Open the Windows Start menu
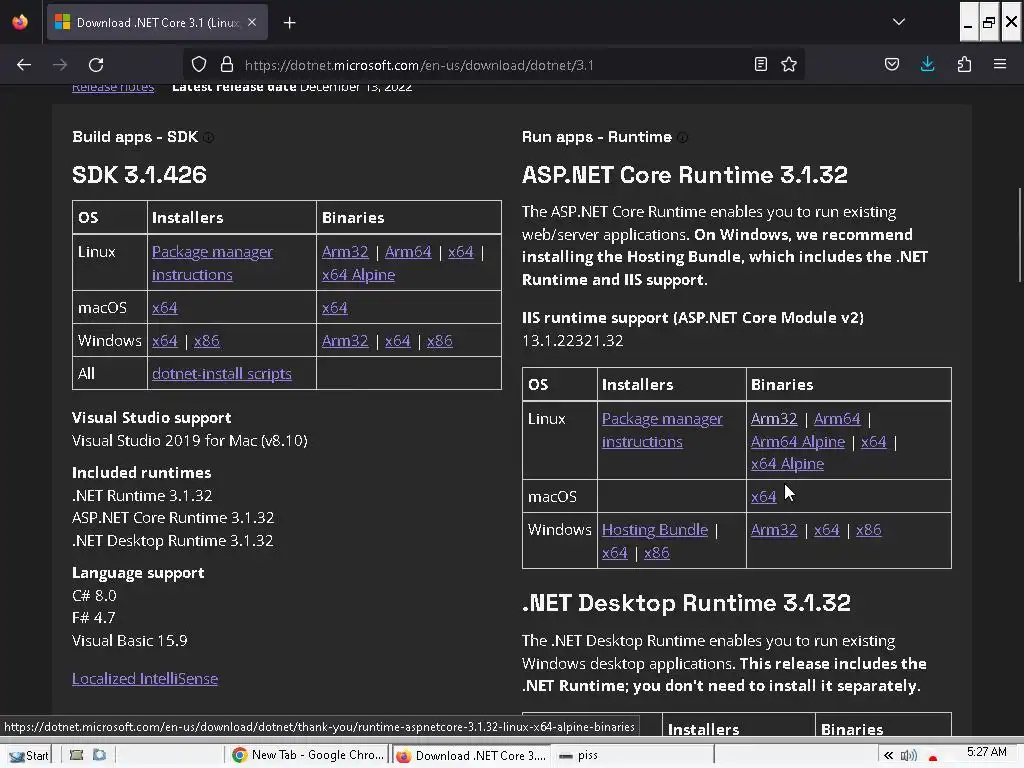The width and height of the screenshot is (1024, 768). coord(28,756)
